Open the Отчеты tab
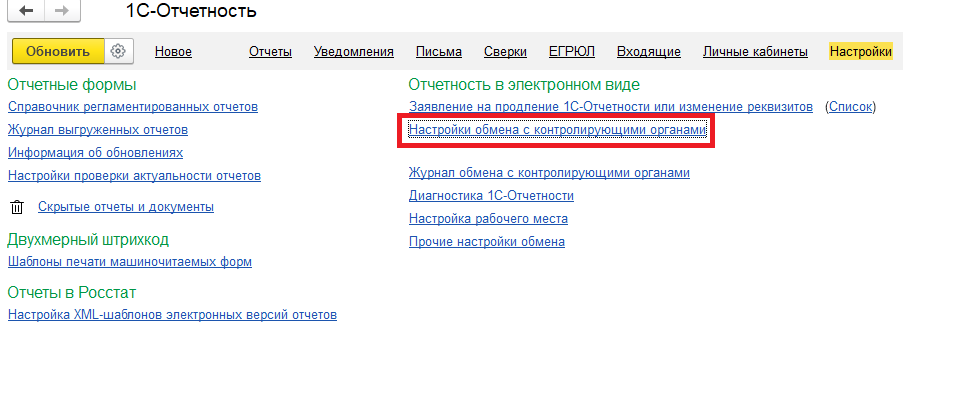Image resolution: width=967 pixels, height=416 pixels. click(270, 52)
